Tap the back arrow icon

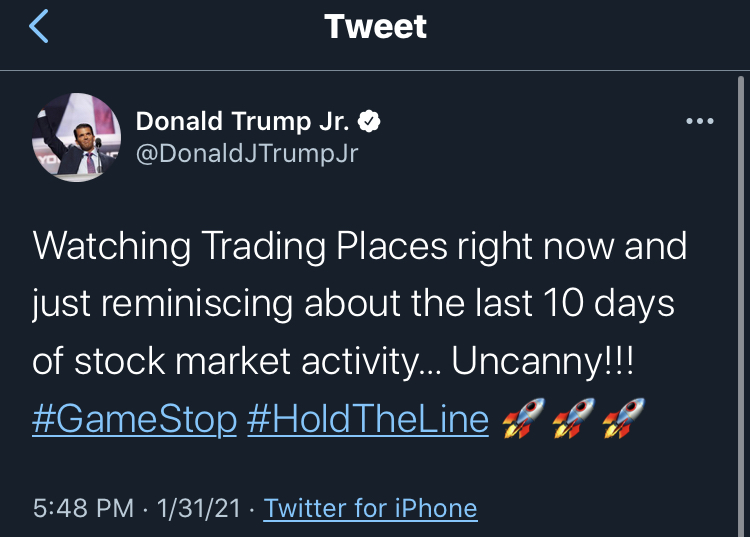[39, 27]
